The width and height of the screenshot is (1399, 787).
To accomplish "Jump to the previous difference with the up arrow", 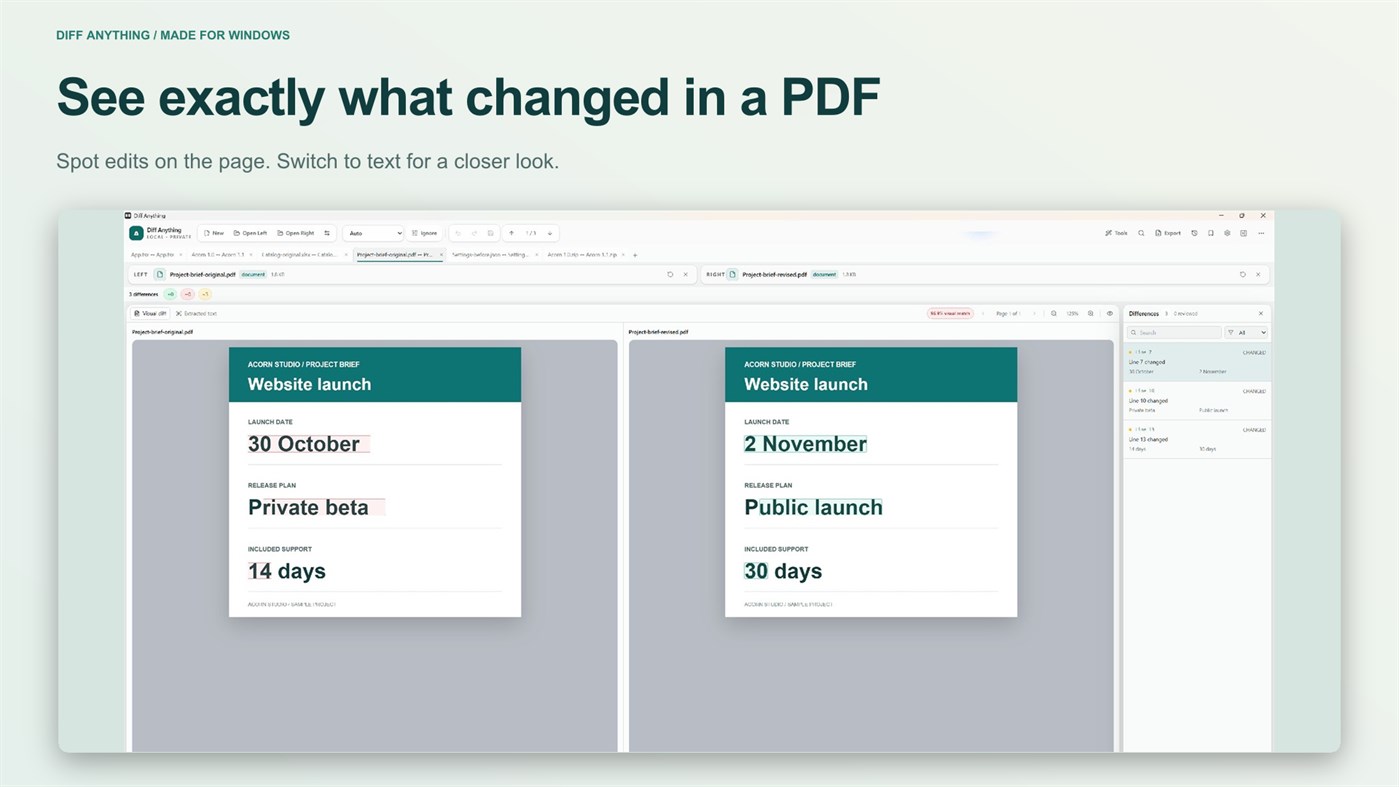I will pos(512,233).
